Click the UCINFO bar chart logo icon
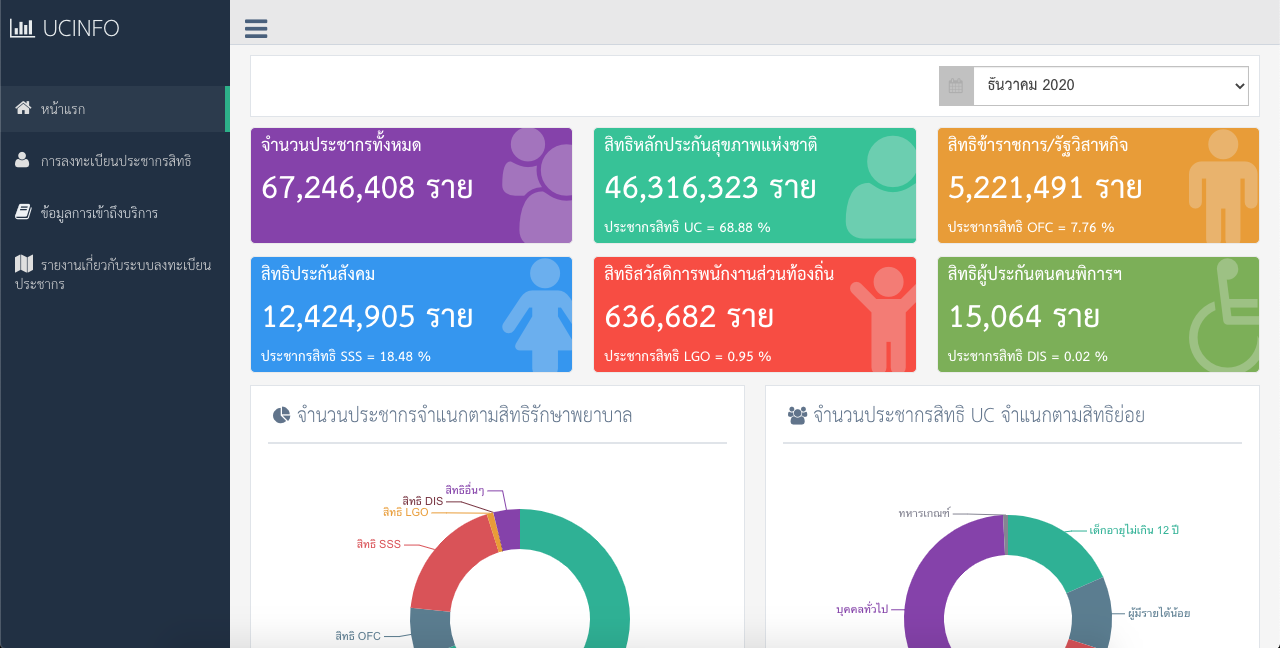Screen dimensions: 1280x648 coord(22,29)
